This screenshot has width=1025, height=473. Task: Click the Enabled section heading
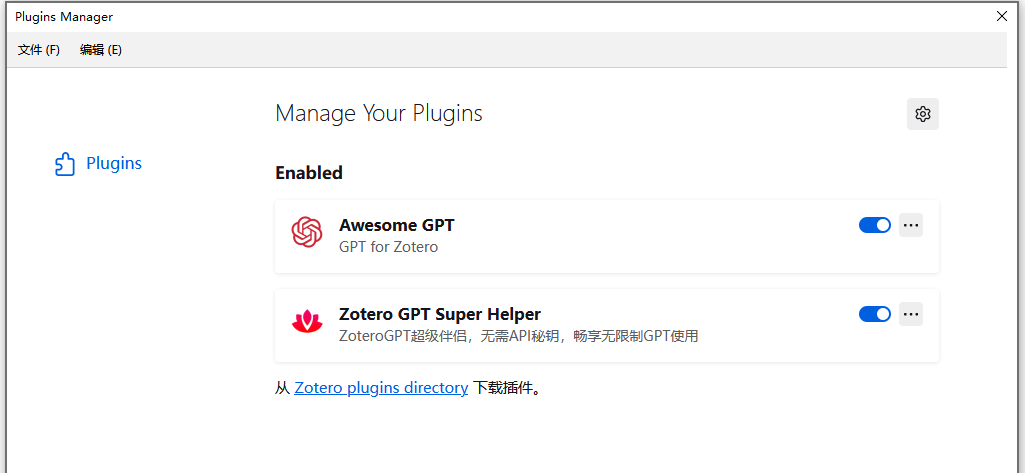(309, 173)
